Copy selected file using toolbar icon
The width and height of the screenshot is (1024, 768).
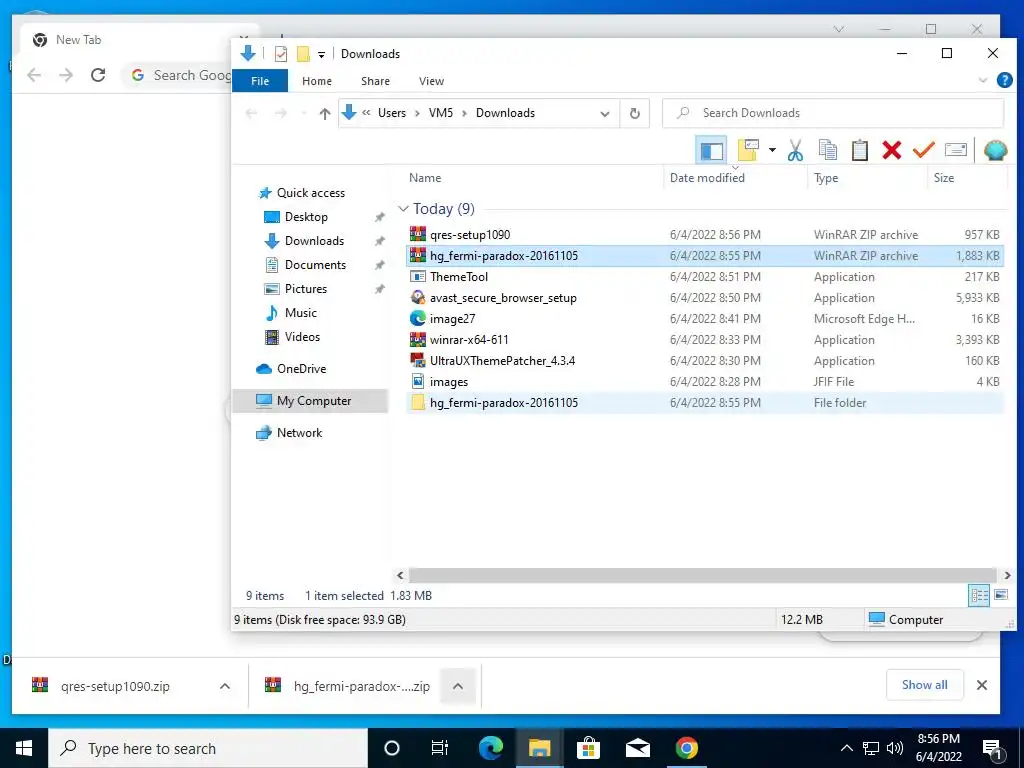point(827,150)
